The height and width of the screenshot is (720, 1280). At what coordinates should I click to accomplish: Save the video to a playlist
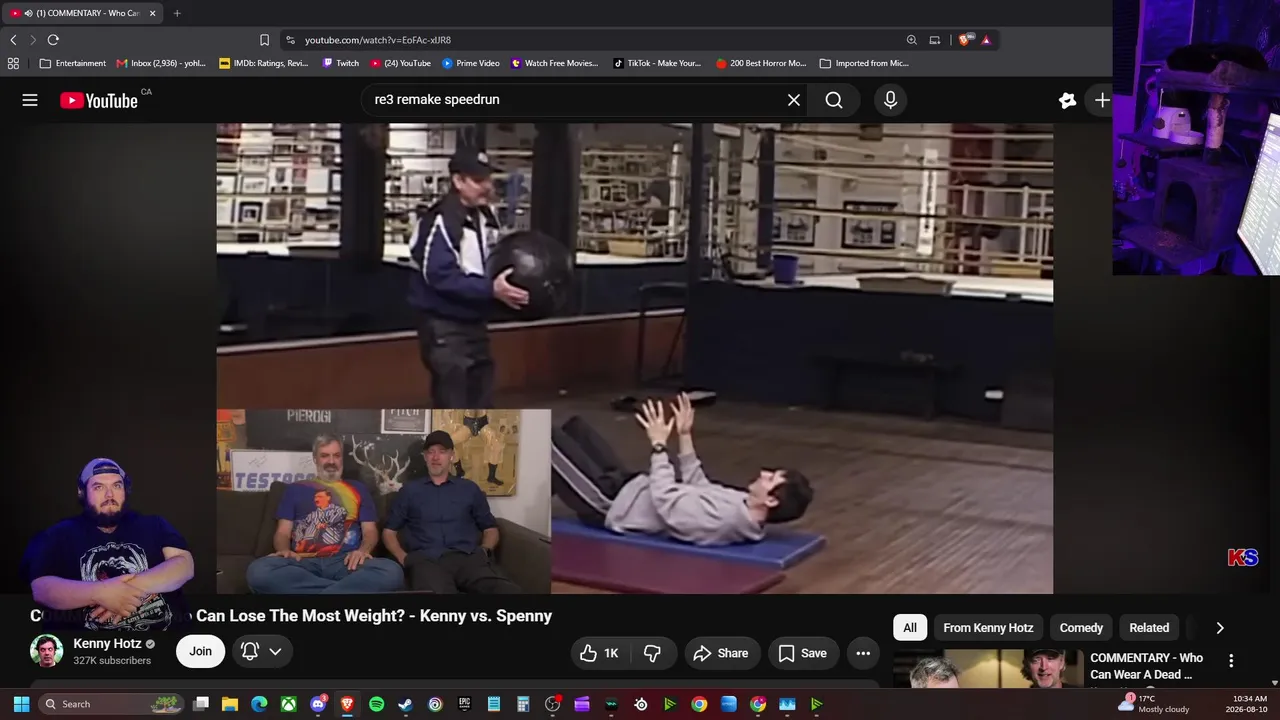point(803,653)
